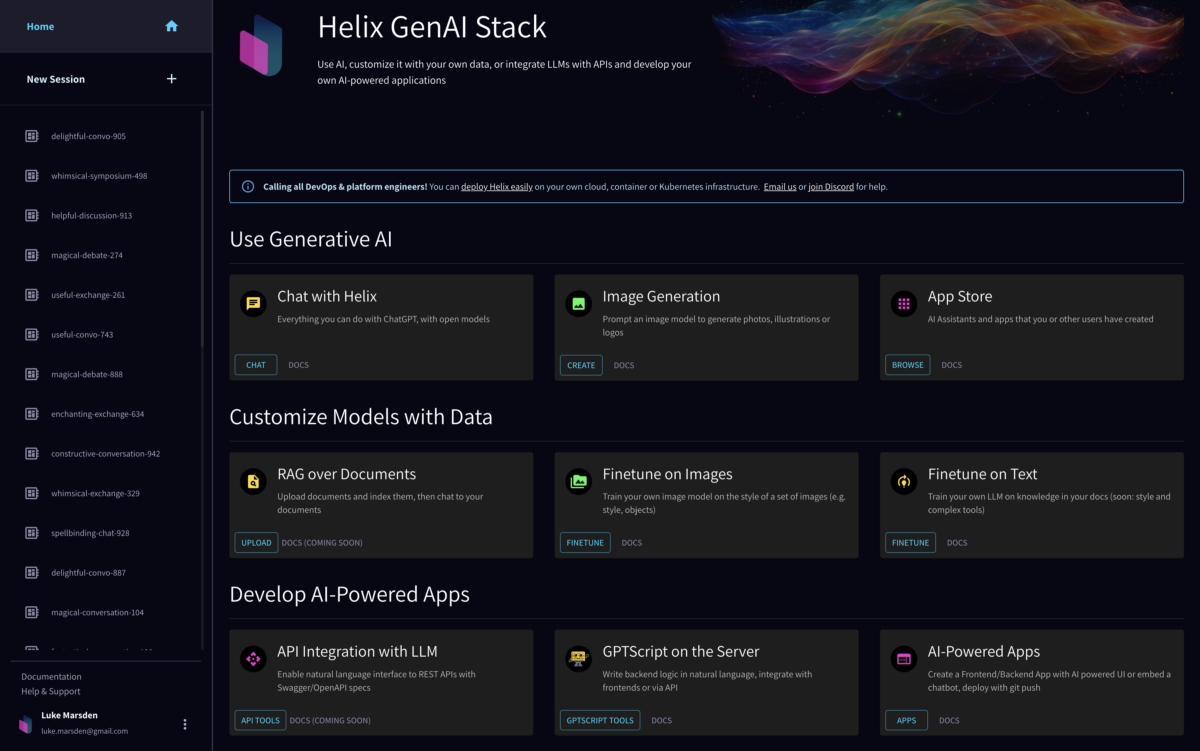Image resolution: width=1200 pixels, height=751 pixels.
Task: Select the App Store grid icon
Action: [904, 302]
